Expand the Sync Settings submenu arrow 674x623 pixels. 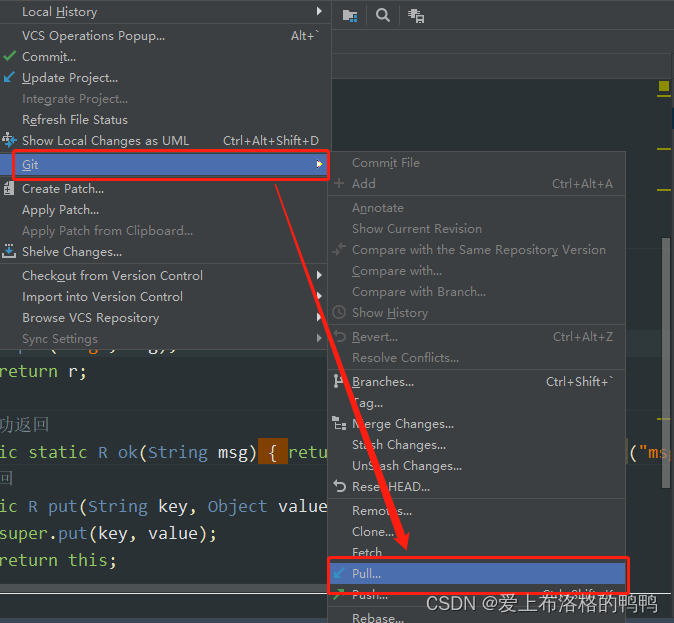pyautogui.click(x=319, y=338)
